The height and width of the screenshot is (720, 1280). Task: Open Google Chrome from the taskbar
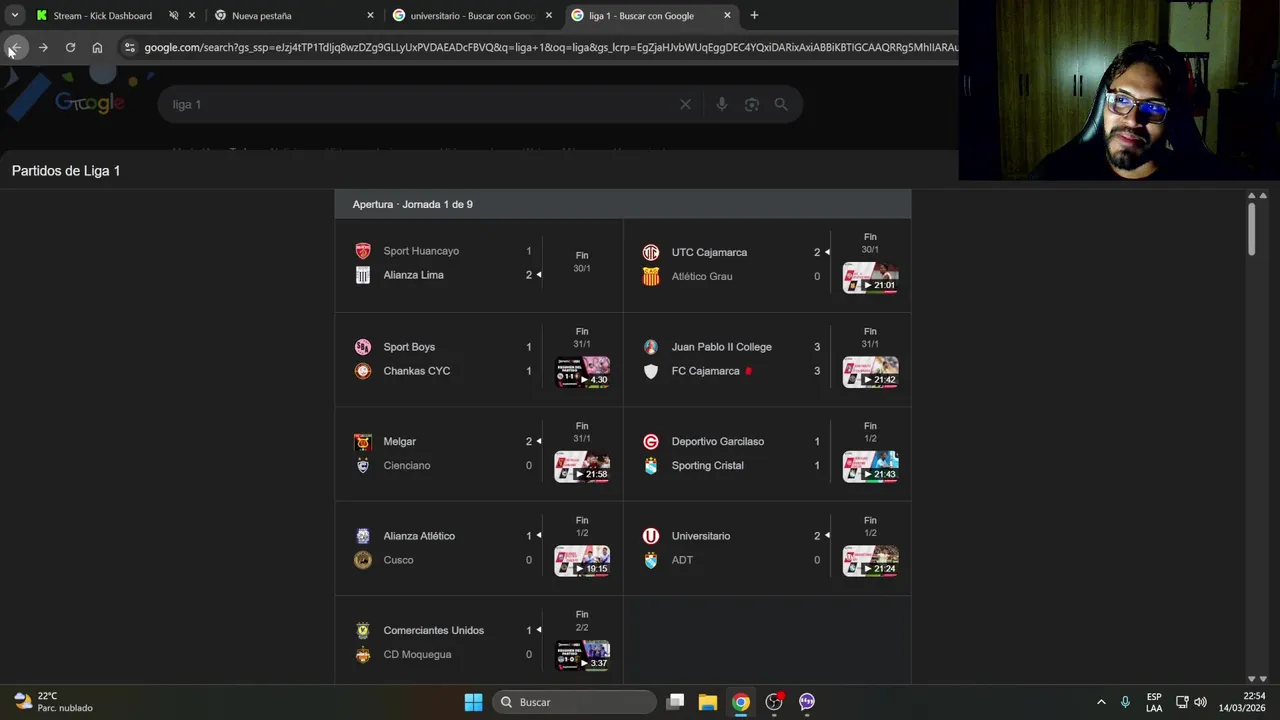tap(740, 702)
